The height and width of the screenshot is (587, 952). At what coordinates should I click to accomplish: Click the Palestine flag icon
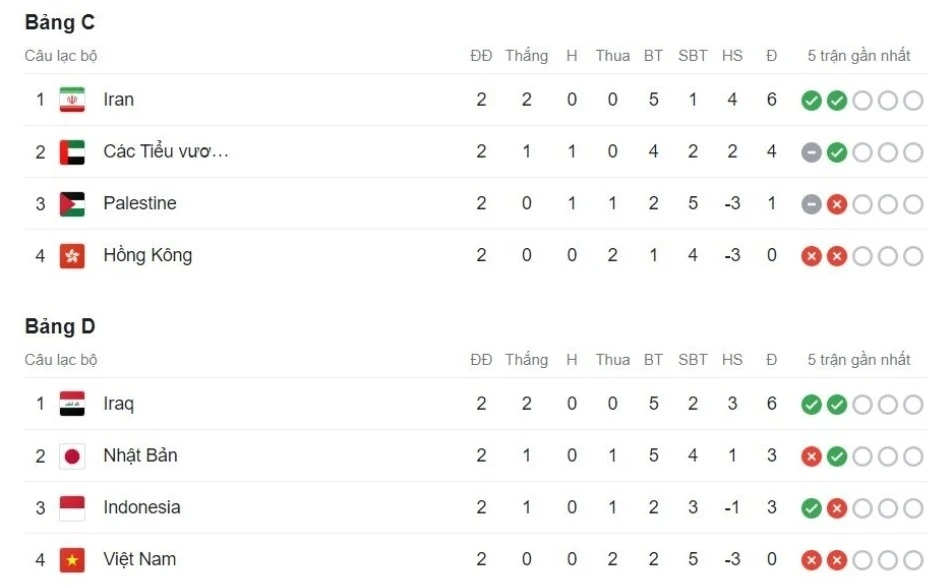[72, 204]
